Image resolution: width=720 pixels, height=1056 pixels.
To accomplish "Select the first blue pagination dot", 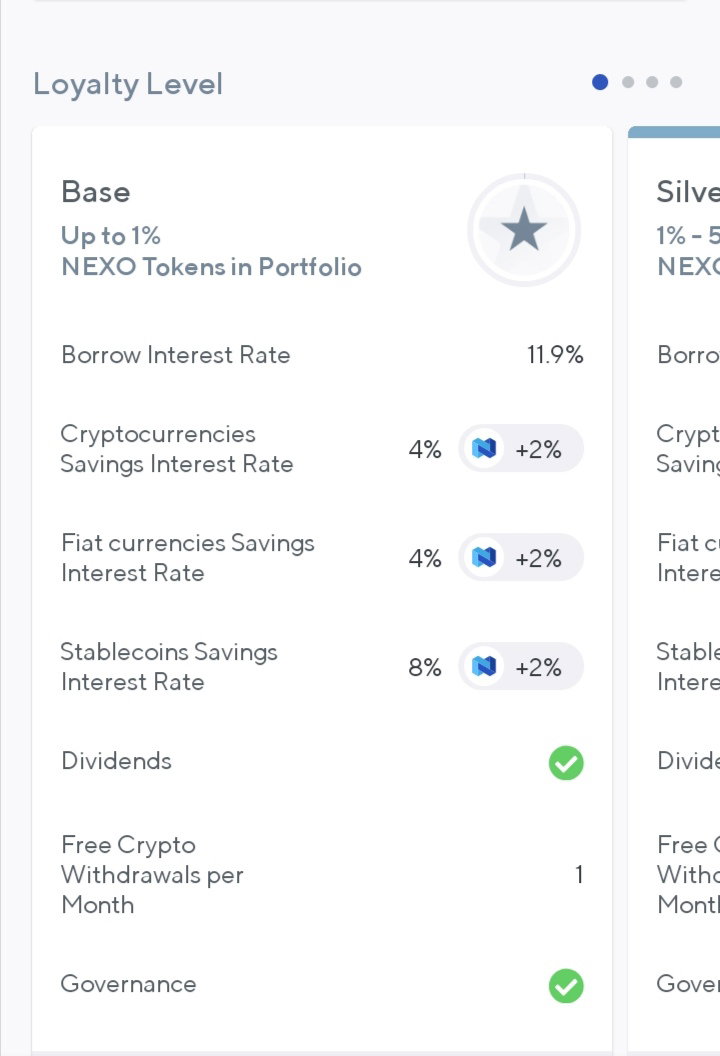I will pos(600,82).
